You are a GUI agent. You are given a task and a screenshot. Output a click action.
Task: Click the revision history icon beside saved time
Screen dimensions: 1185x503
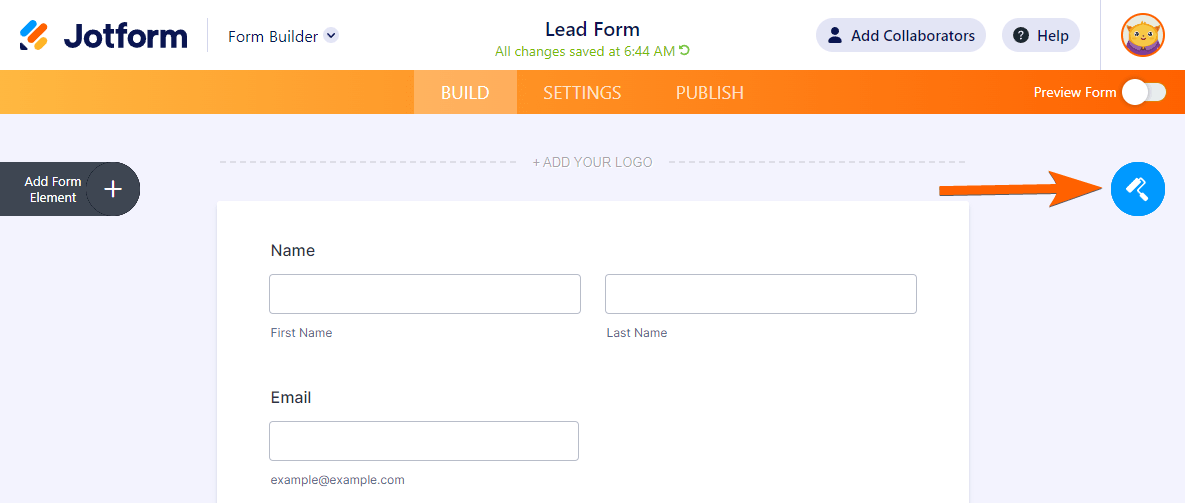685,51
